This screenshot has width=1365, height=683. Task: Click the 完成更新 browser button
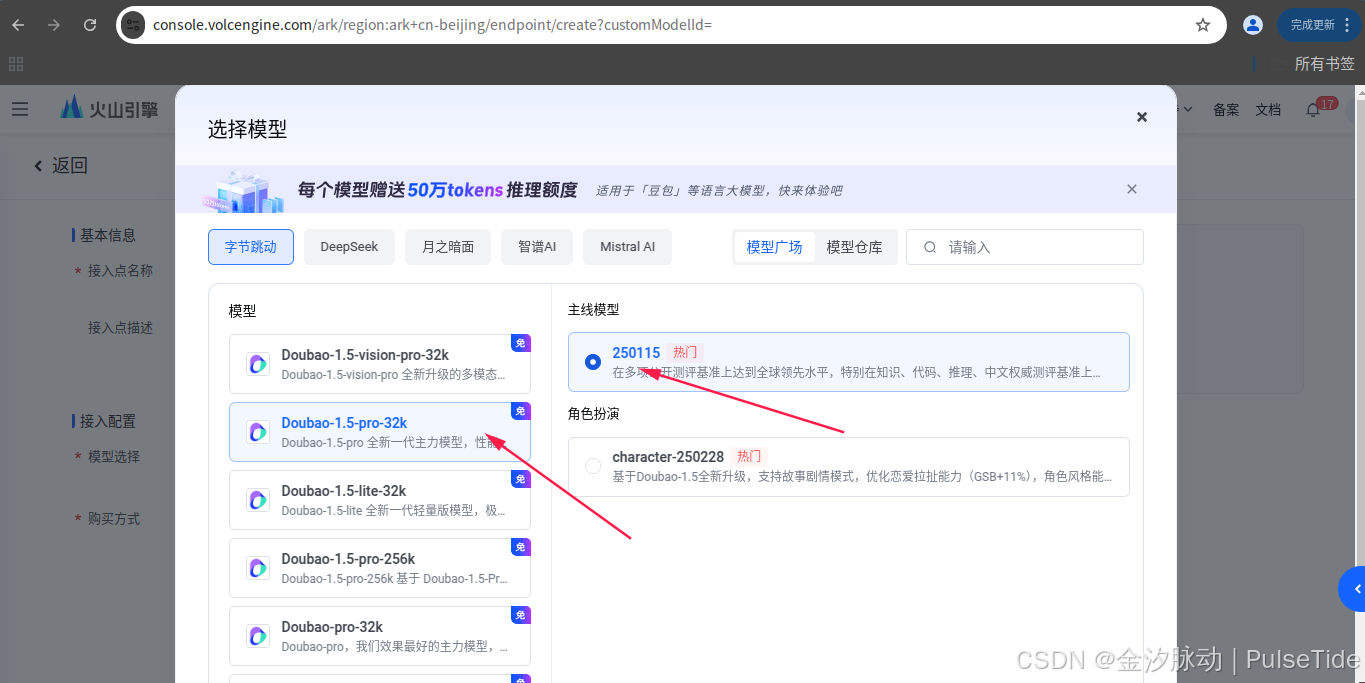(1320, 25)
